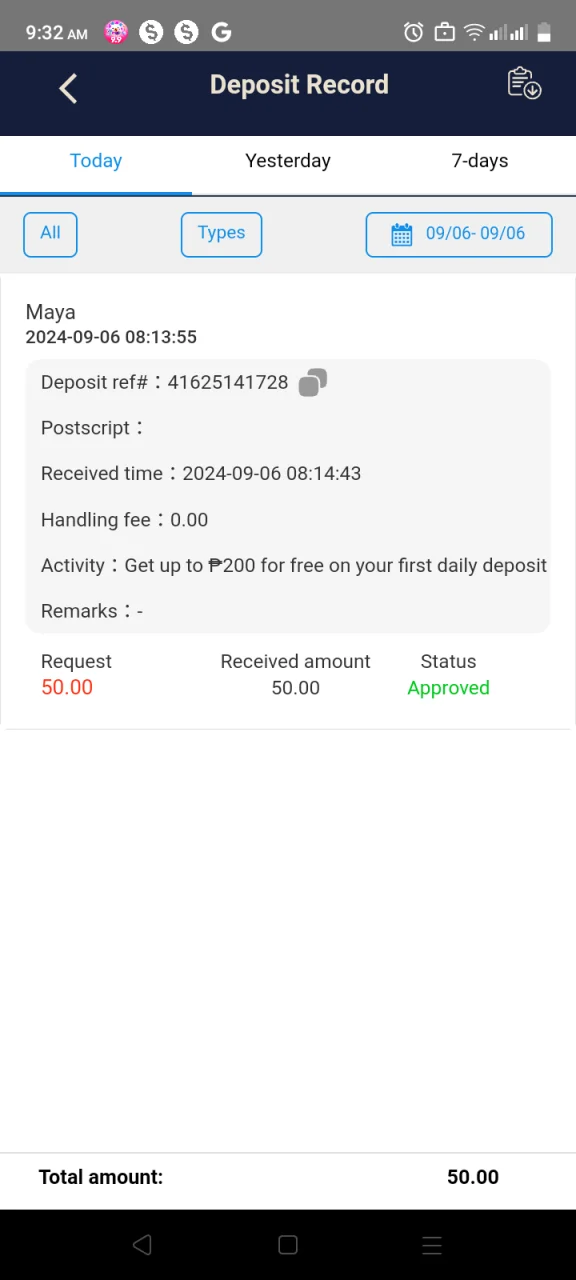Tap the Approved status text
The height and width of the screenshot is (1280, 576).
click(x=448, y=688)
